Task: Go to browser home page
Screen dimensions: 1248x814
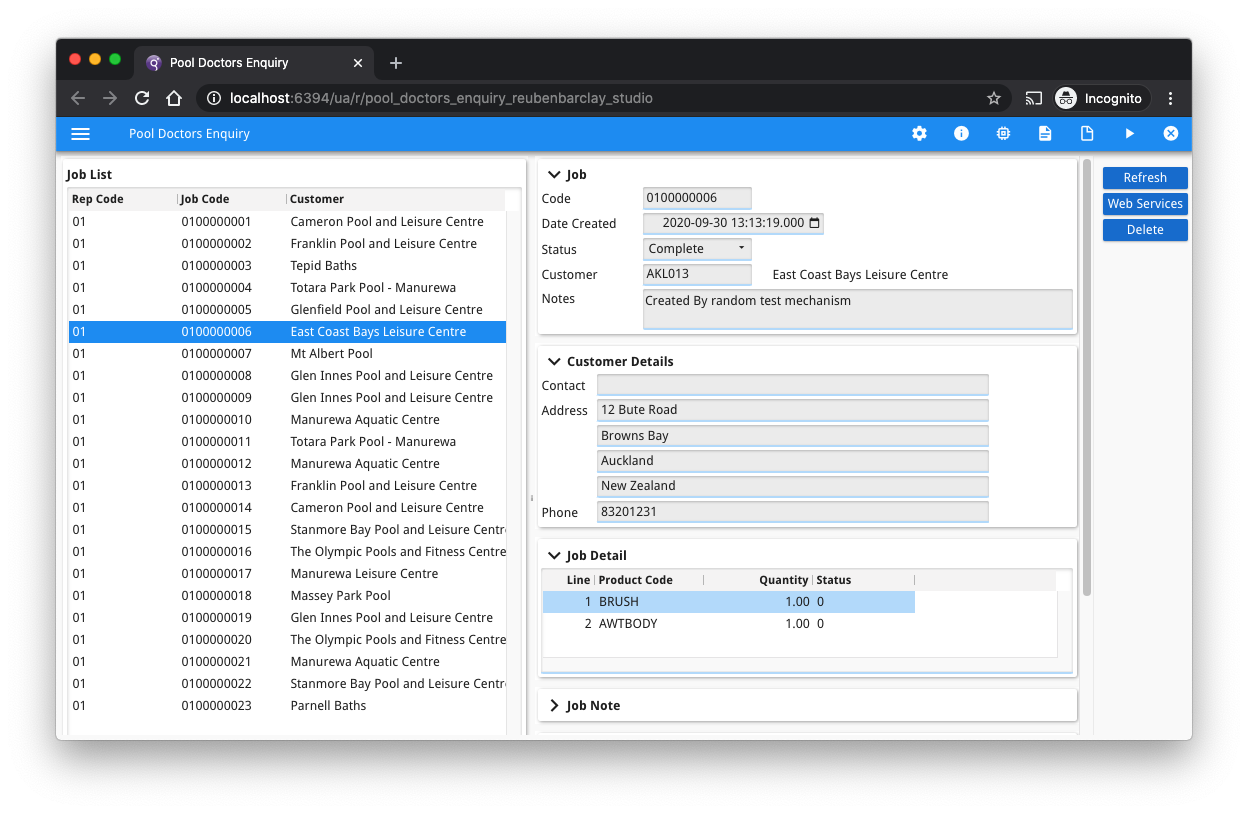Action: 174,98
